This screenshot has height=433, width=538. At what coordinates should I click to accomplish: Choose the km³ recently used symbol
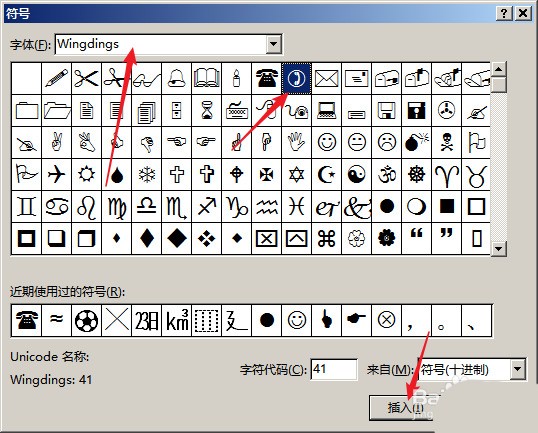(x=177, y=320)
